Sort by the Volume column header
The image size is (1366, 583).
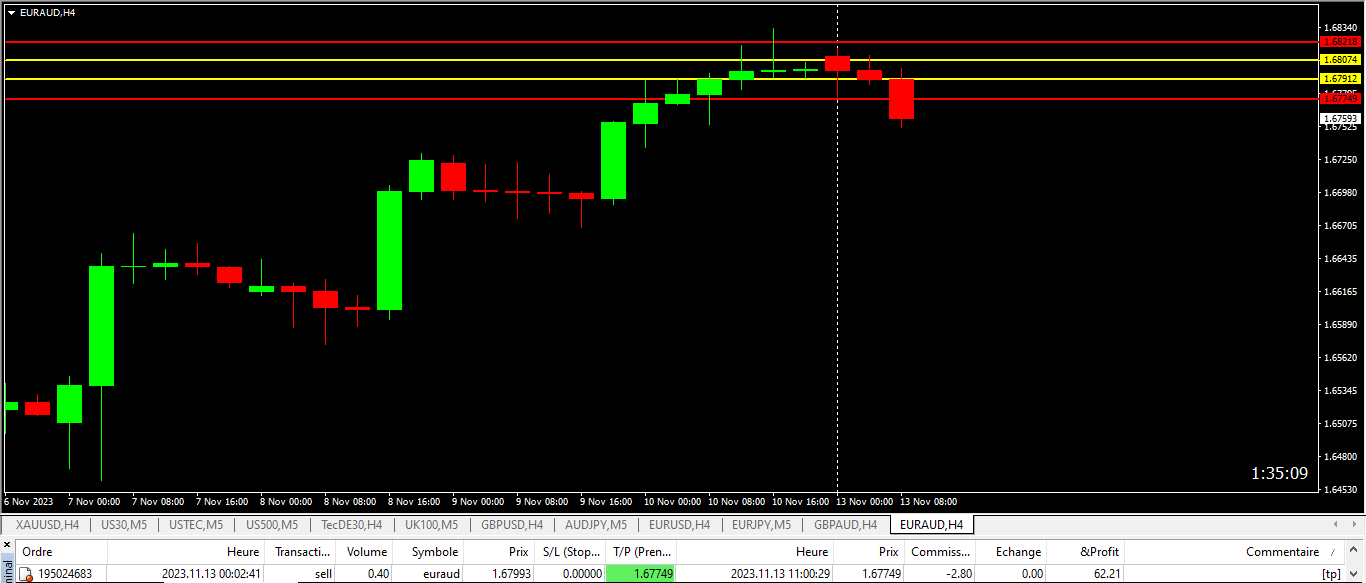click(x=365, y=552)
